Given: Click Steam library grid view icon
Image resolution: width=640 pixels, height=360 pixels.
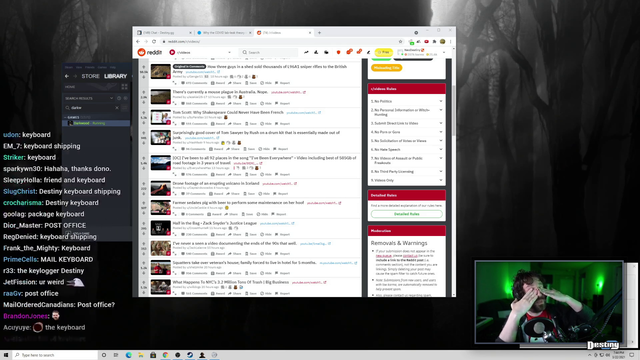Looking at the screenshot, I should [124, 87].
